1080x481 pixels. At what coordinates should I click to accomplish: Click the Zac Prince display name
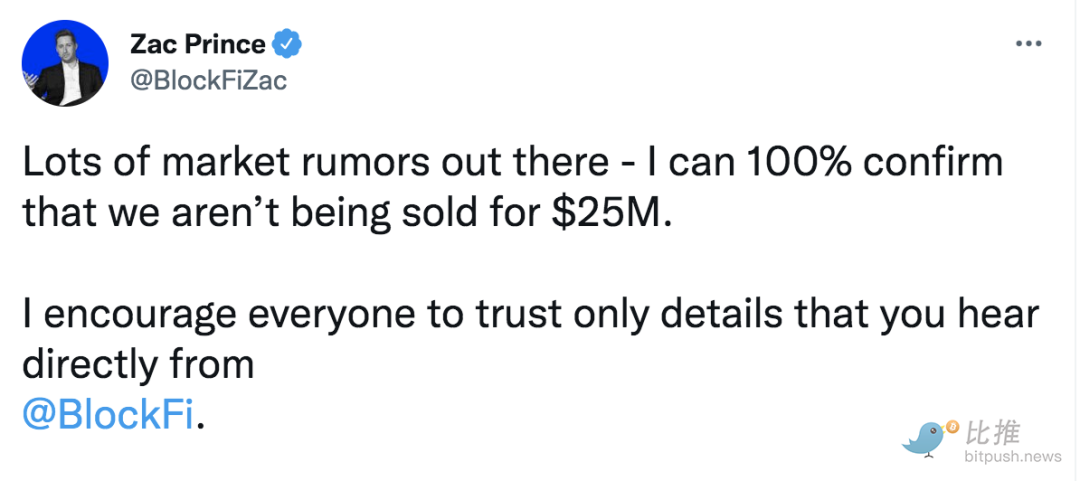pos(197,45)
